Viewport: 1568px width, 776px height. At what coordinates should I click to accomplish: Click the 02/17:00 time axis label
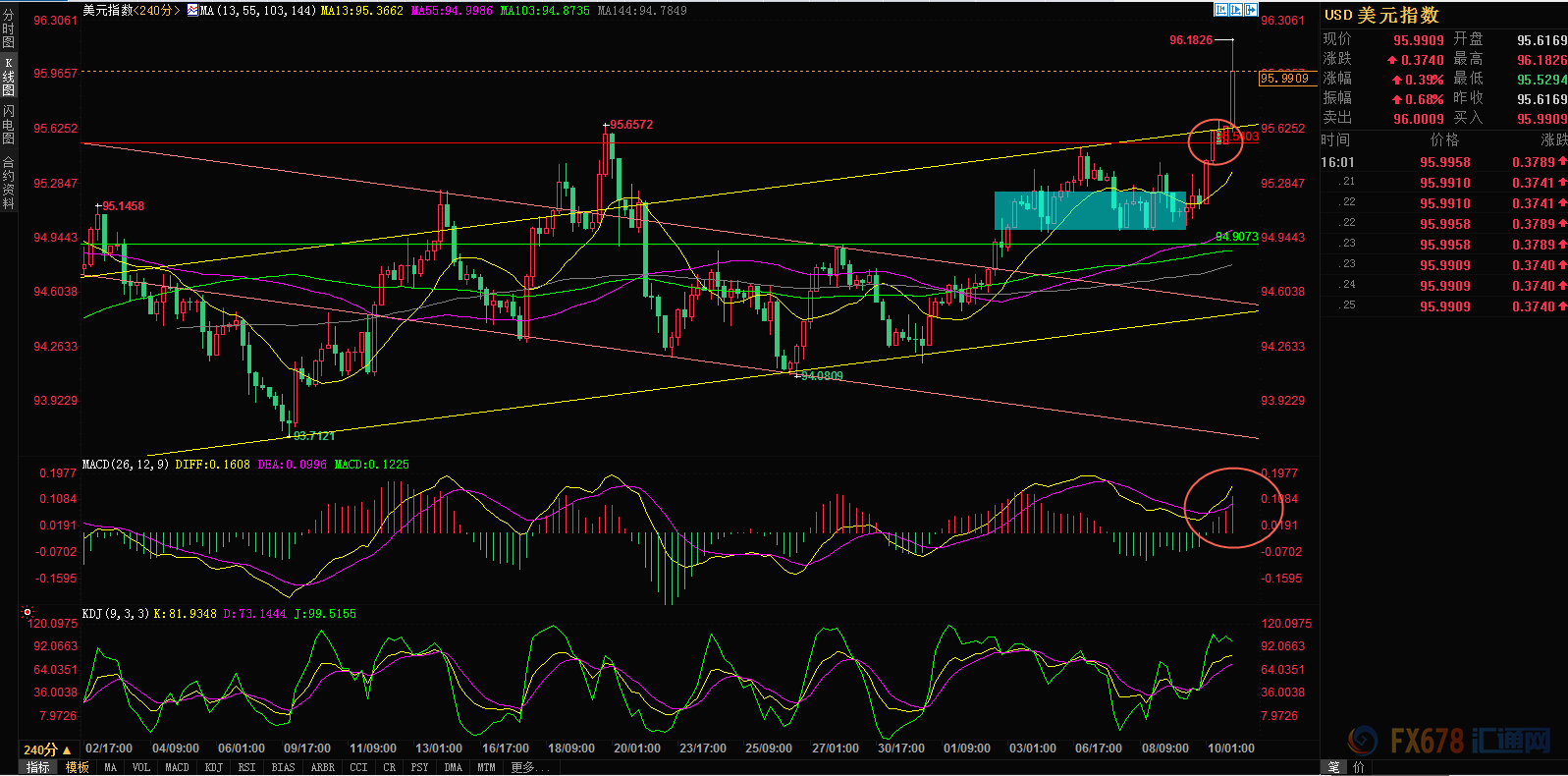coord(109,748)
